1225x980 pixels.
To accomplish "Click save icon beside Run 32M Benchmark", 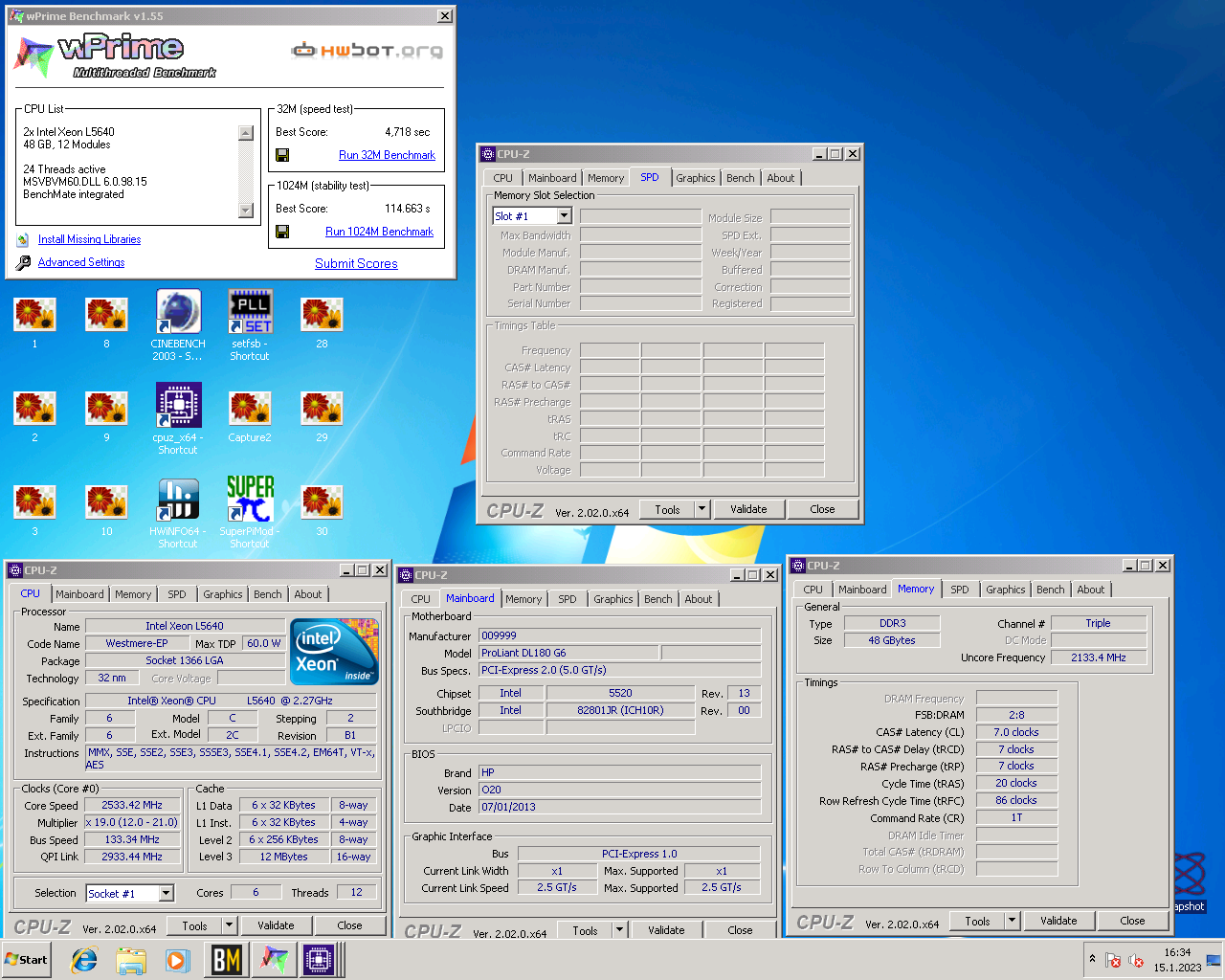I will 282,155.
